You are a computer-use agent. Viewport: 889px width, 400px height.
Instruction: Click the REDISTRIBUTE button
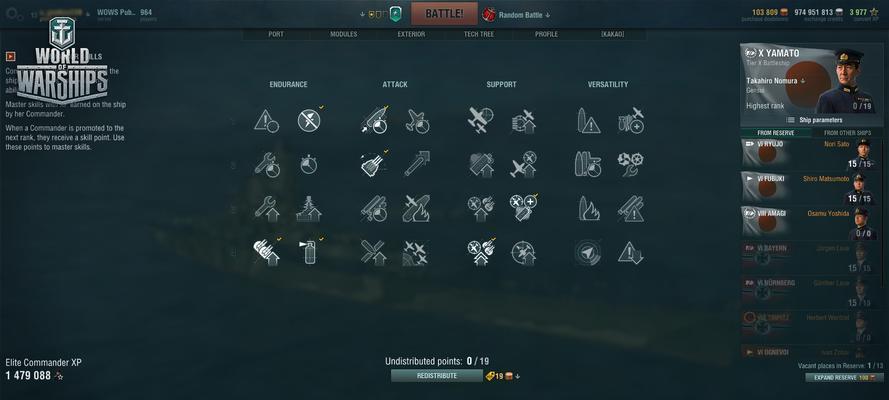pos(437,376)
